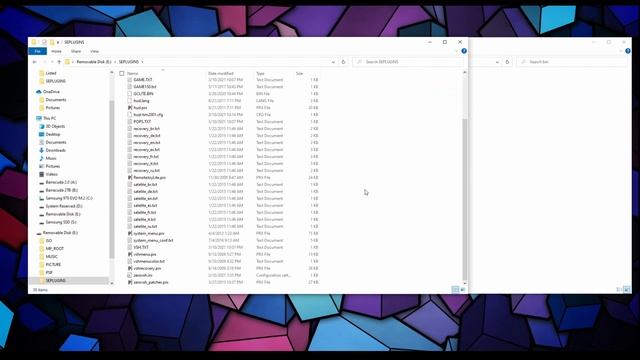Click the navigation pane vertical scrollbar
Image resolution: width=640 pixels, height=360 pixels.
[x=112, y=179]
